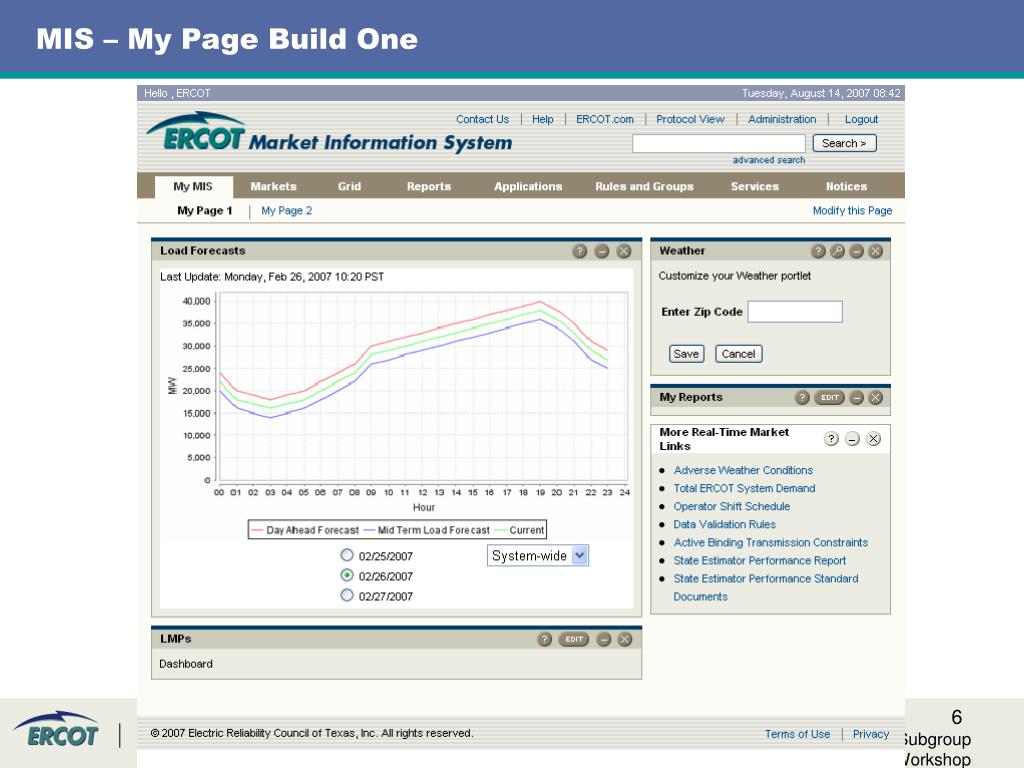Open the Grid tab
The image size is (1024, 768).
tap(349, 186)
